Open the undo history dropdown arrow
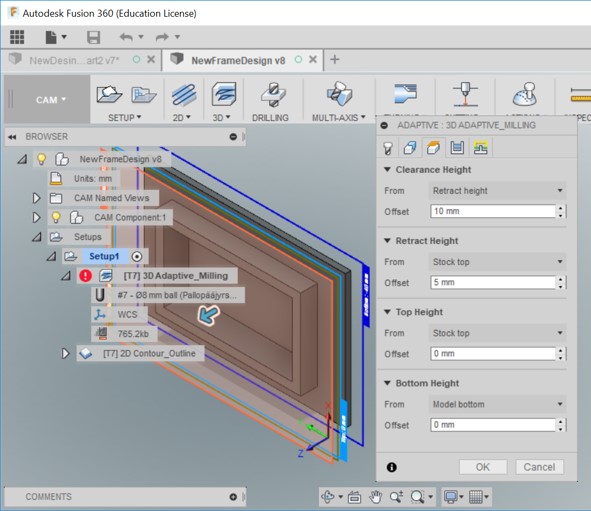The height and width of the screenshot is (511, 591). (x=141, y=37)
